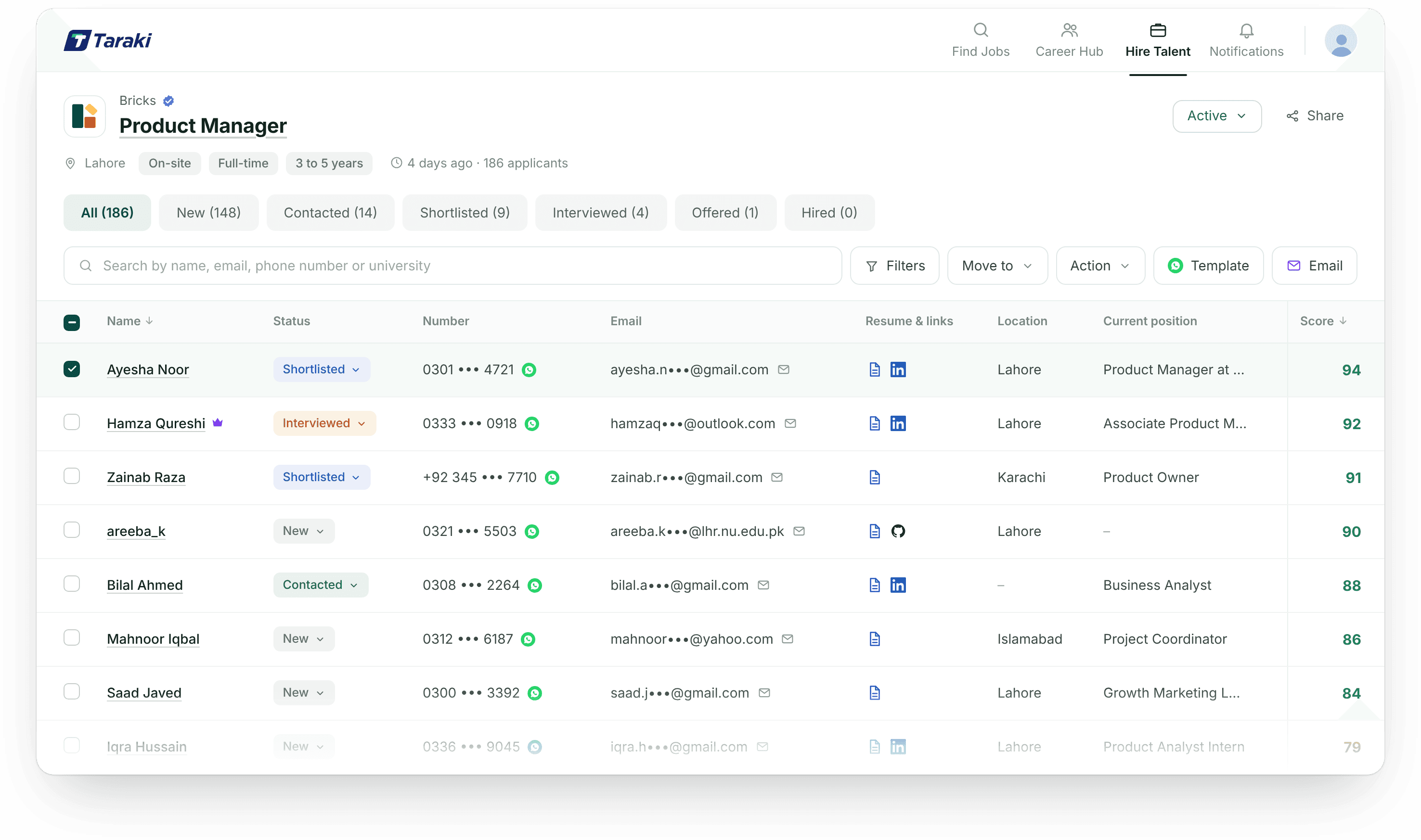Click the Taraki logo
The image size is (1421, 840).
(108, 40)
